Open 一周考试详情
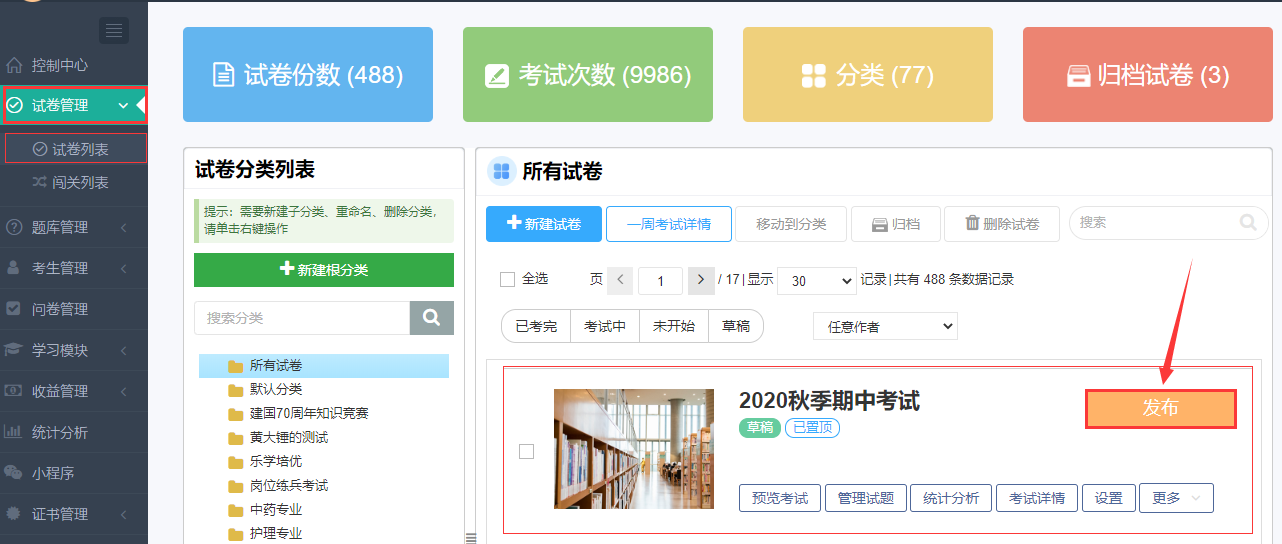 (x=669, y=224)
